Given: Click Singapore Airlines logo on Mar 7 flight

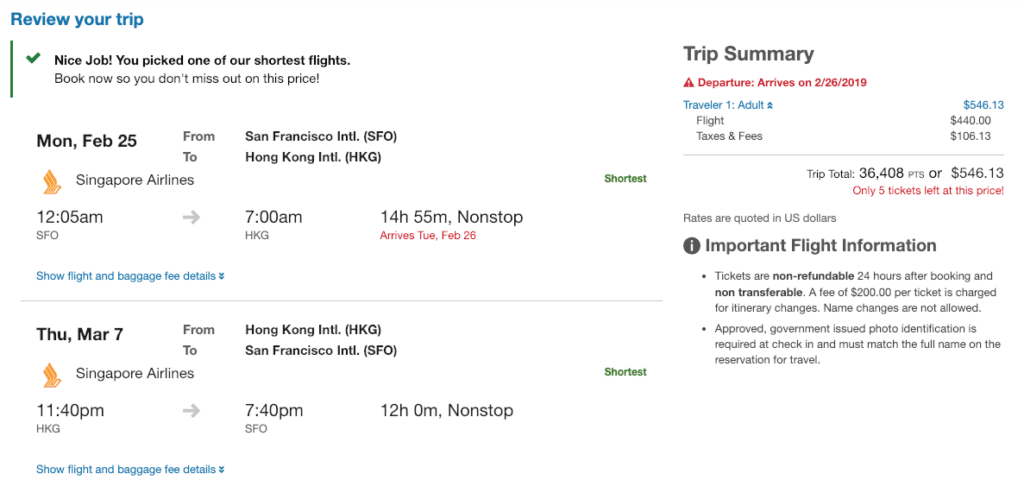Looking at the screenshot, I should click(52, 374).
